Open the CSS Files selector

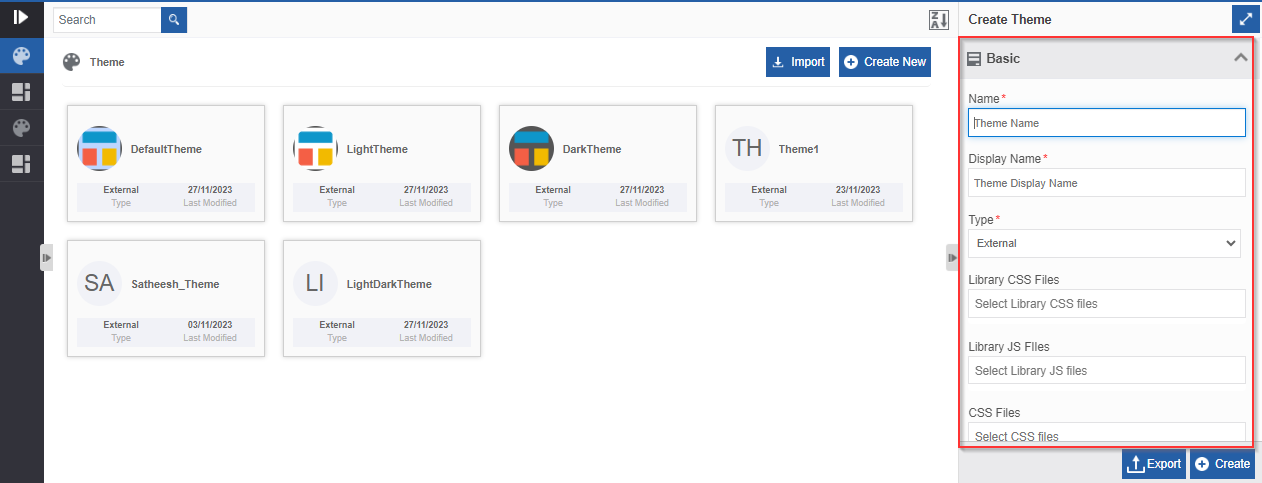pyautogui.click(x=1107, y=434)
